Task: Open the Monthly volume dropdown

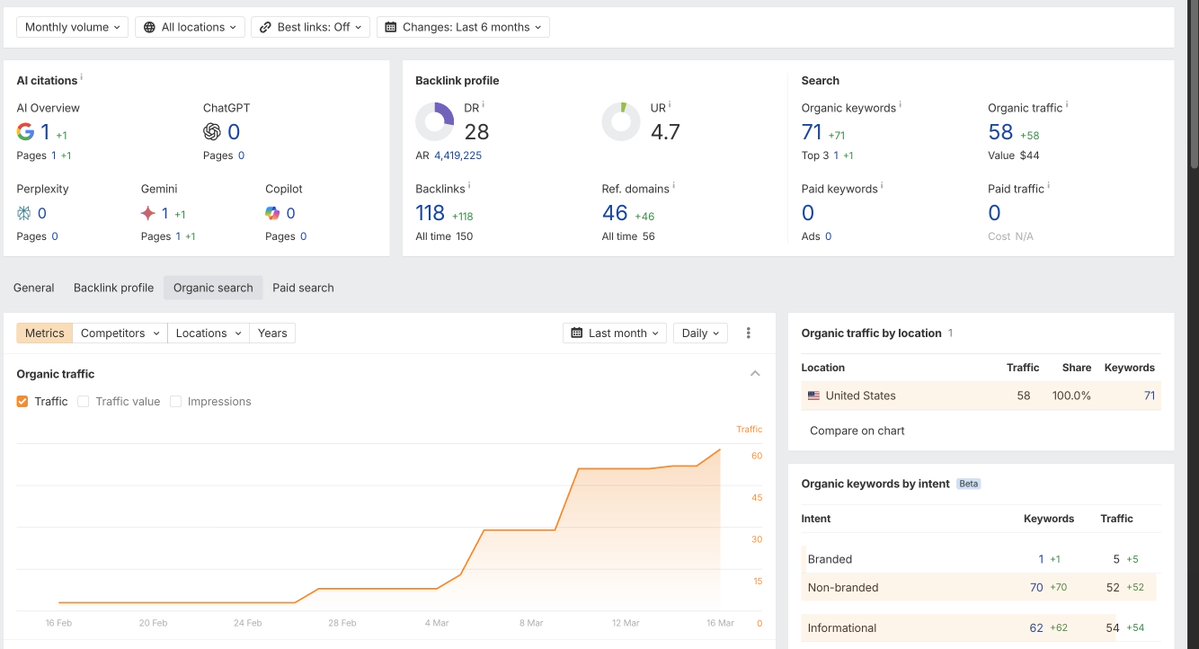Action: pos(72,28)
